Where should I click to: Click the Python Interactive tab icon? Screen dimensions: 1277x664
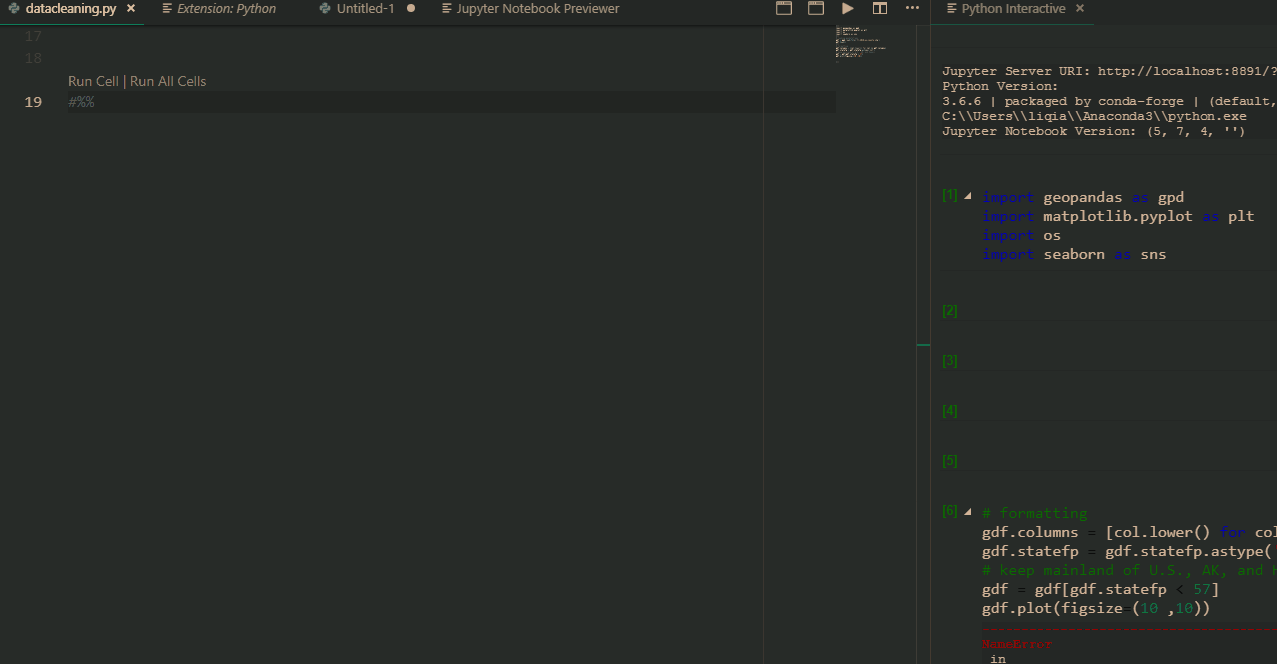951,9
